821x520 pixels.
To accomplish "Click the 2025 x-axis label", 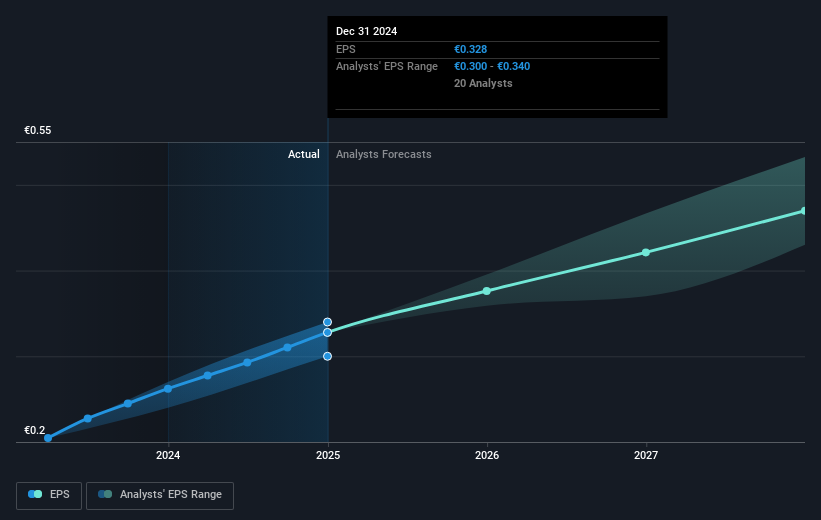I will (x=328, y=455).
